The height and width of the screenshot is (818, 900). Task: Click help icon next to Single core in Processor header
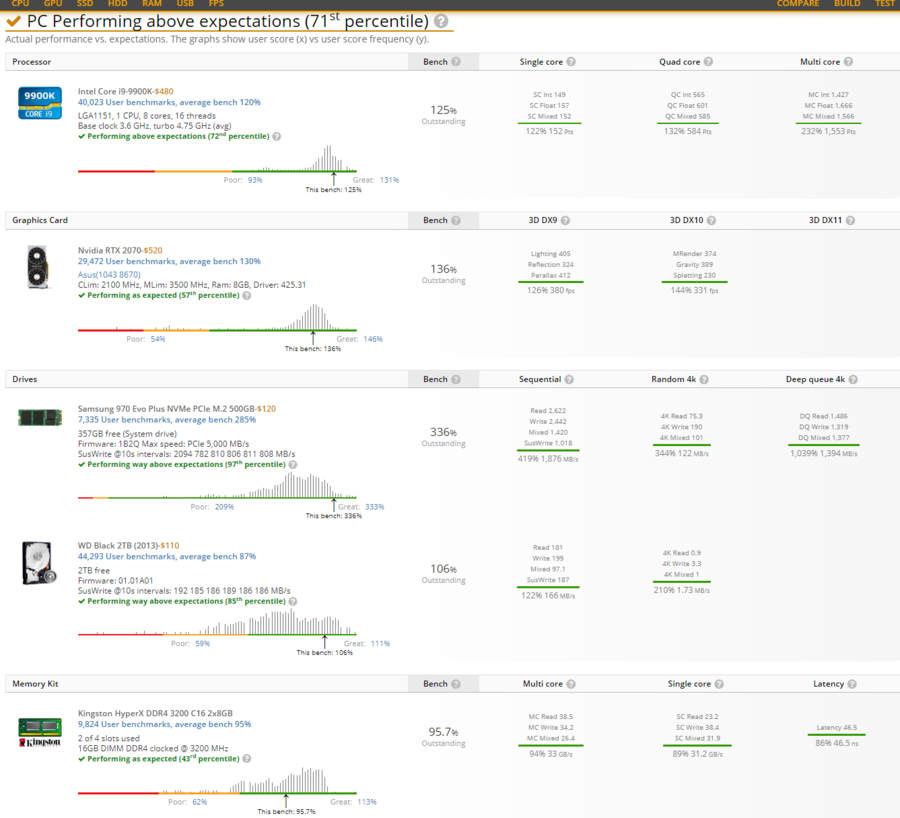[x=571, y=61]
